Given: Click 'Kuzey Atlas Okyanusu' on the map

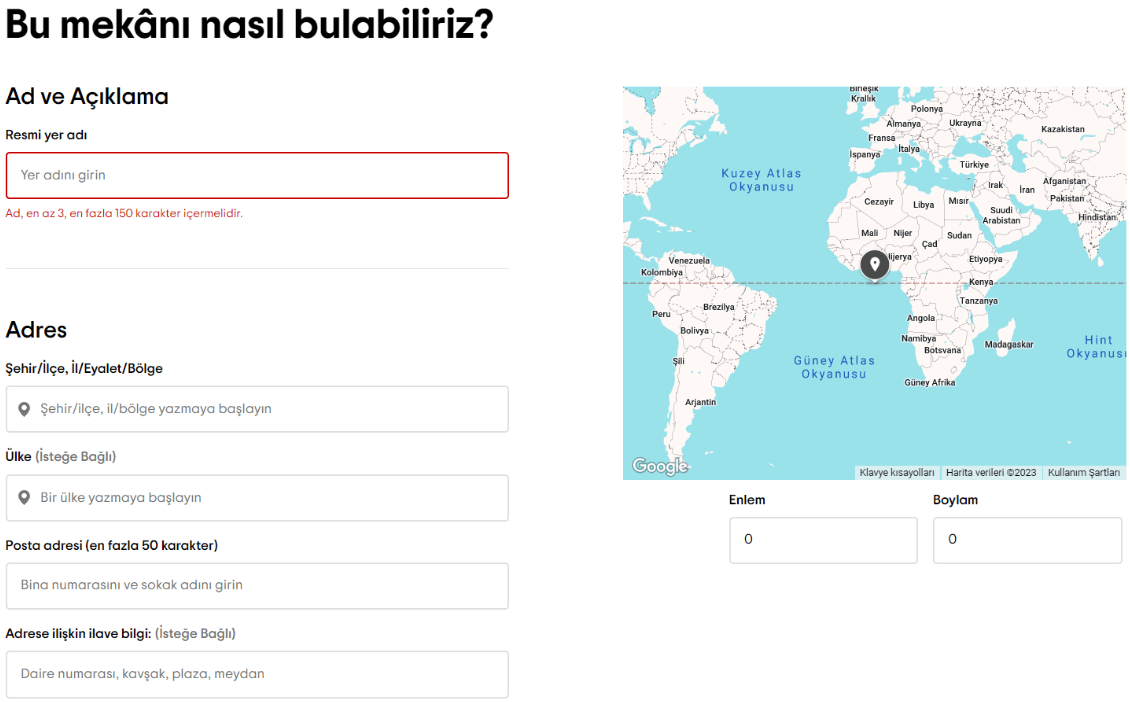Looking at the screenshot, I should [x=761, y=180].
